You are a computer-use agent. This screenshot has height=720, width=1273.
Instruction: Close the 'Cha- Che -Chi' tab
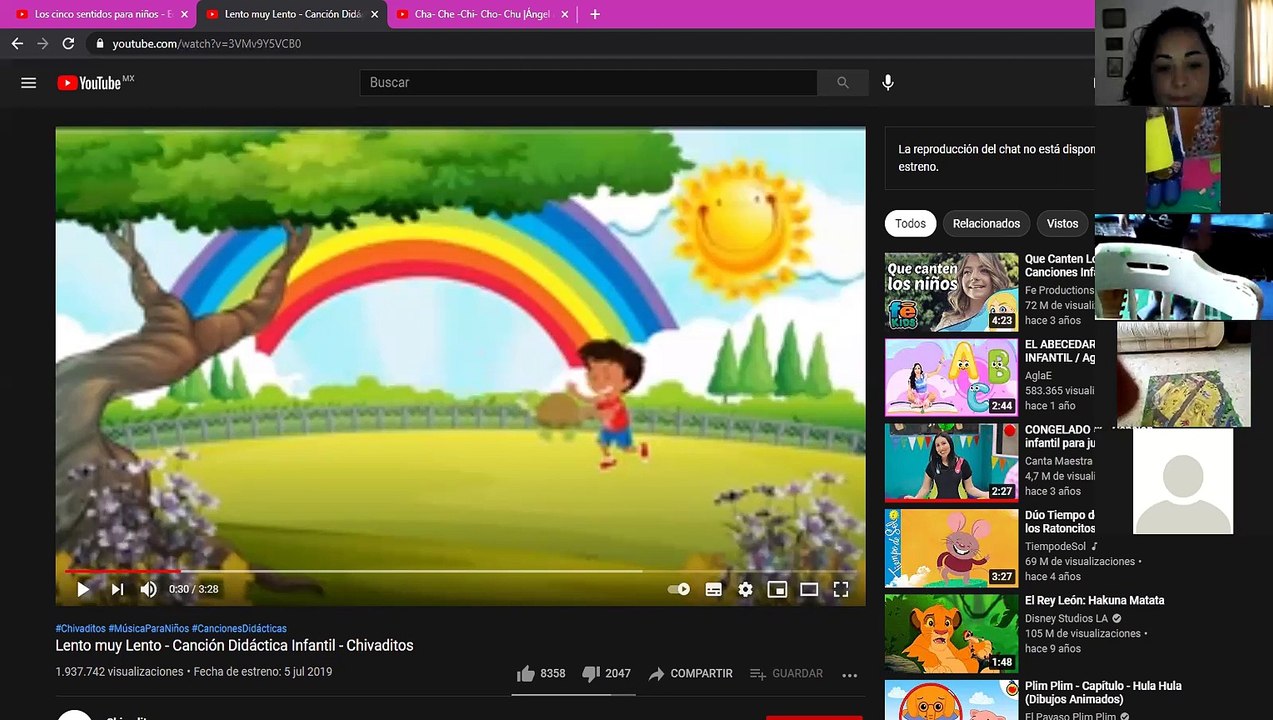click(x=565, y=15)
